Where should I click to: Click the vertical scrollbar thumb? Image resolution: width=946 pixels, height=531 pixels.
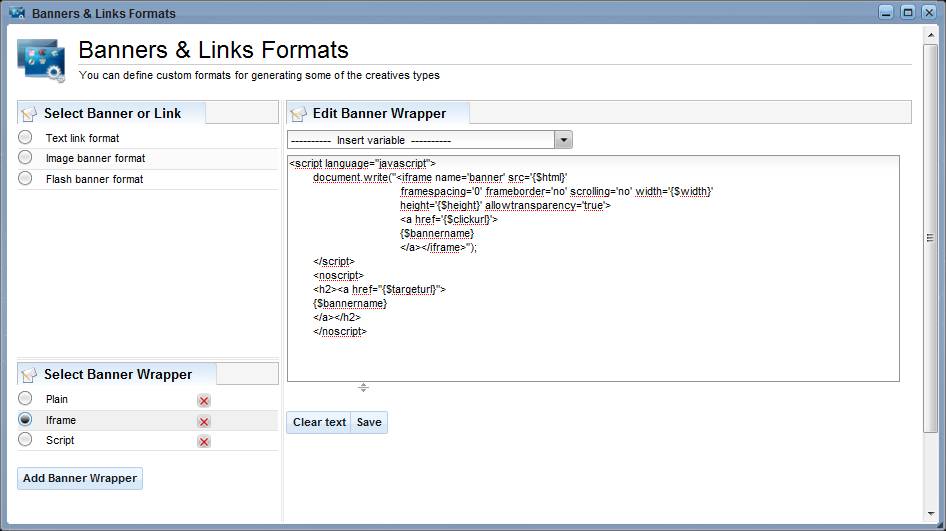[x=930, y=238]
